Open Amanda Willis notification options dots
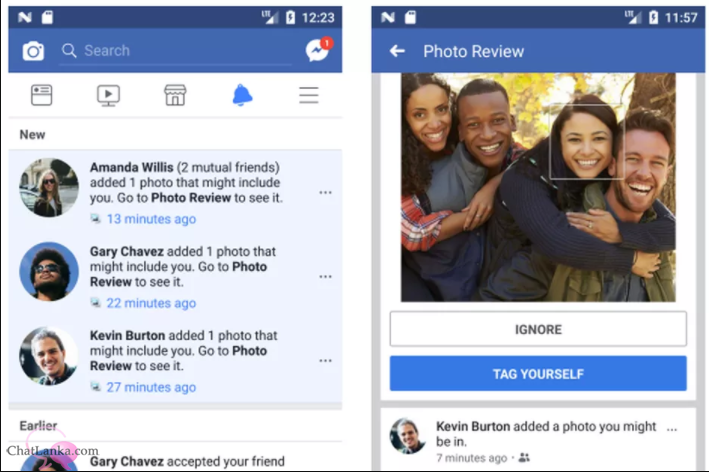This screenshot has height=472, width=709. [326, 193]
